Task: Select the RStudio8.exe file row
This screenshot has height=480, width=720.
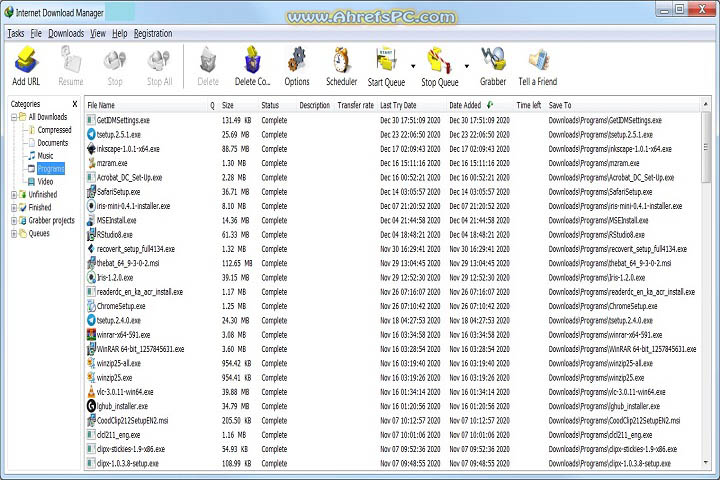Action: 392,235
